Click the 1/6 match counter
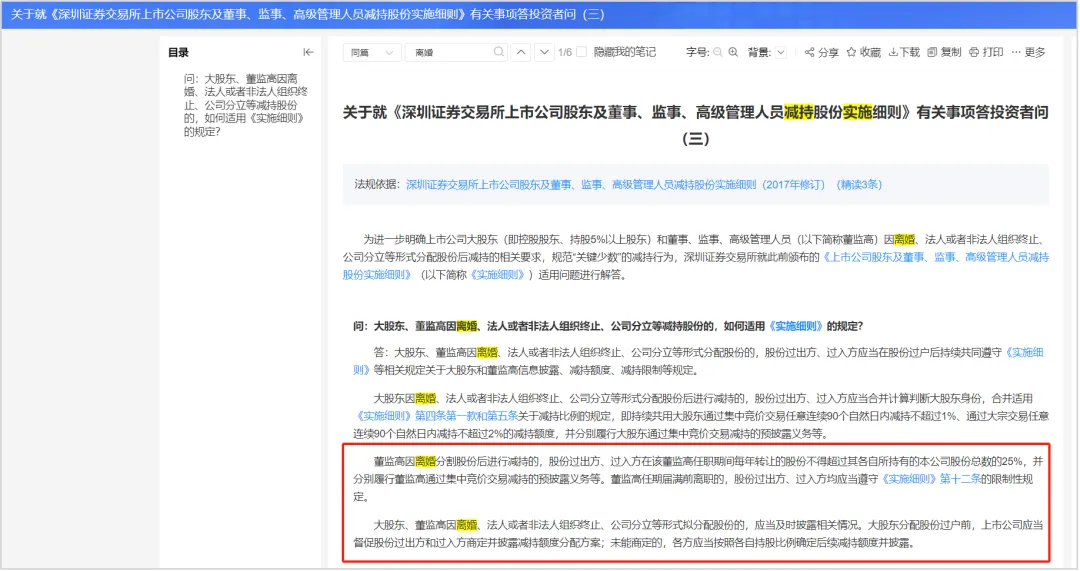This screenshot has height=571, width=1080. 565,52
